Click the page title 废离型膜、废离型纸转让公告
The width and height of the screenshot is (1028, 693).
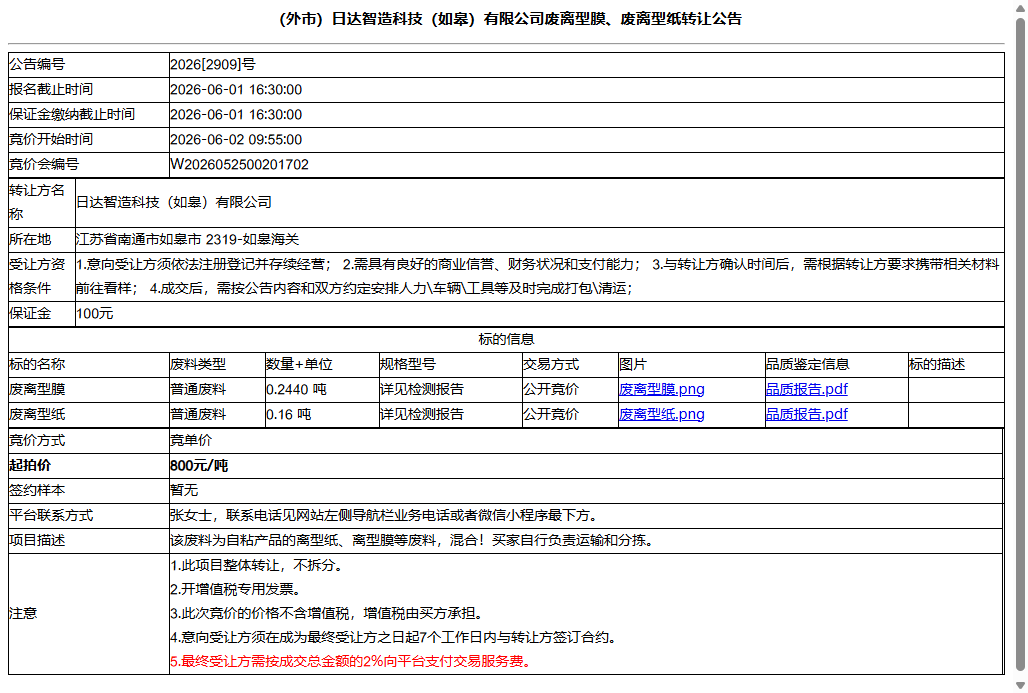click(x=510, y=19)
